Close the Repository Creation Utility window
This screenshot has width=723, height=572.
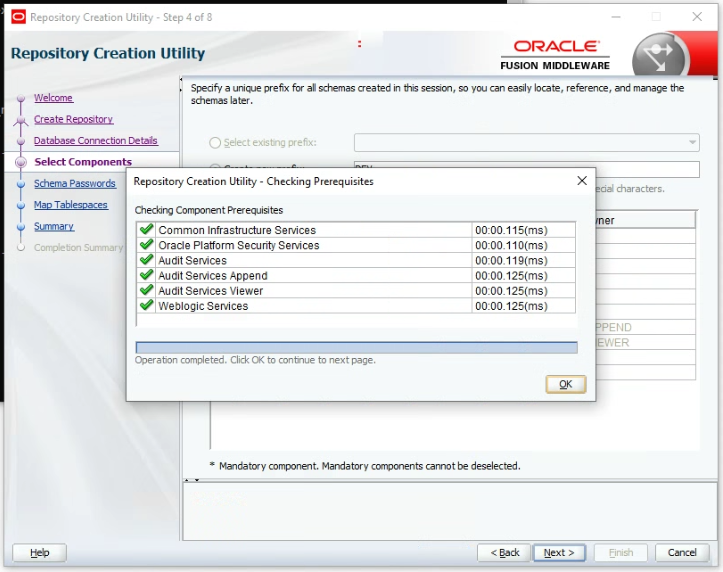(x=697, y=17)
